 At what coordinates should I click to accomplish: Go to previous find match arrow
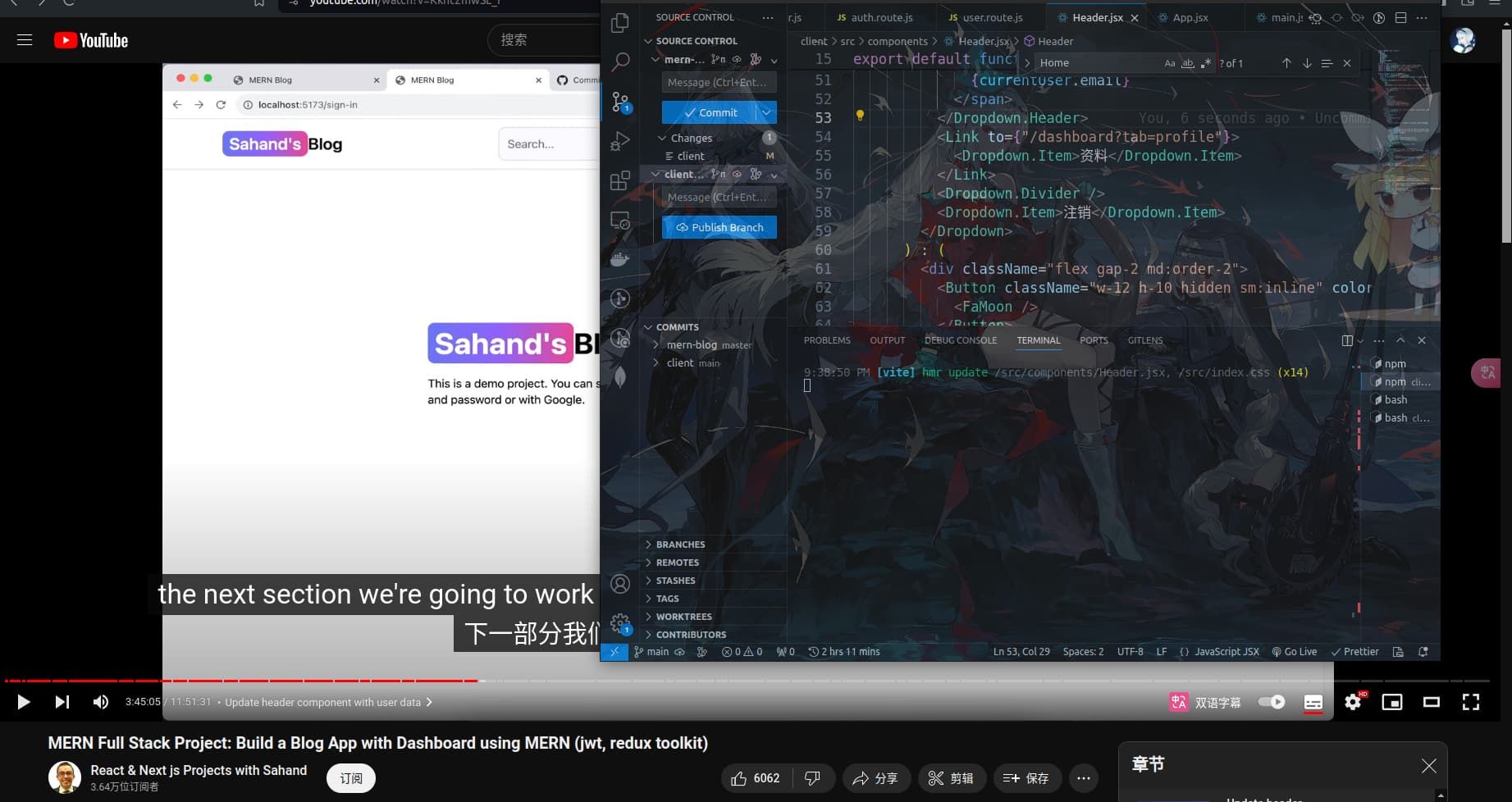[x=1286, y=63]
